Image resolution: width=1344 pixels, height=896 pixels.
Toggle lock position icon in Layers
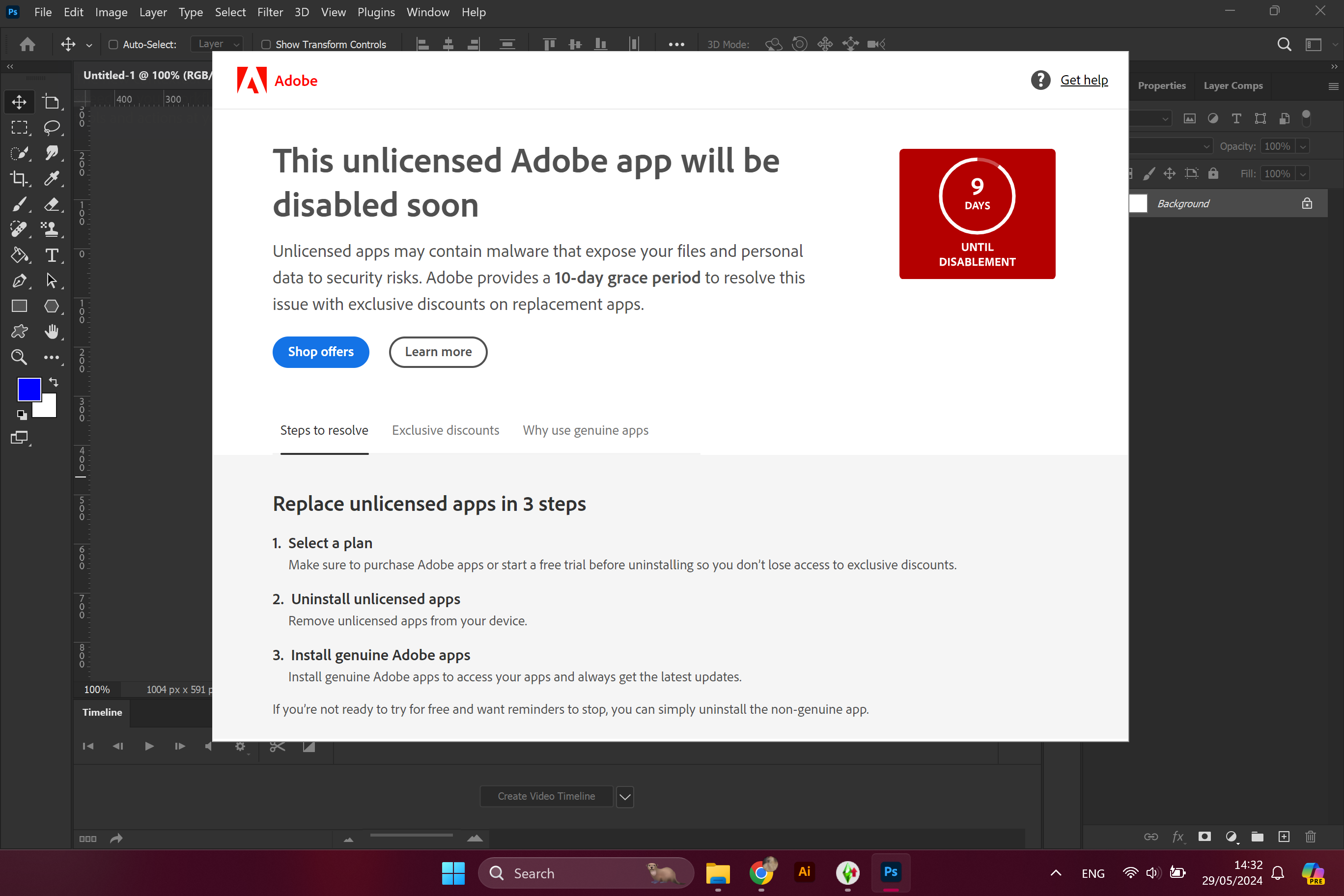point(1170,174)
